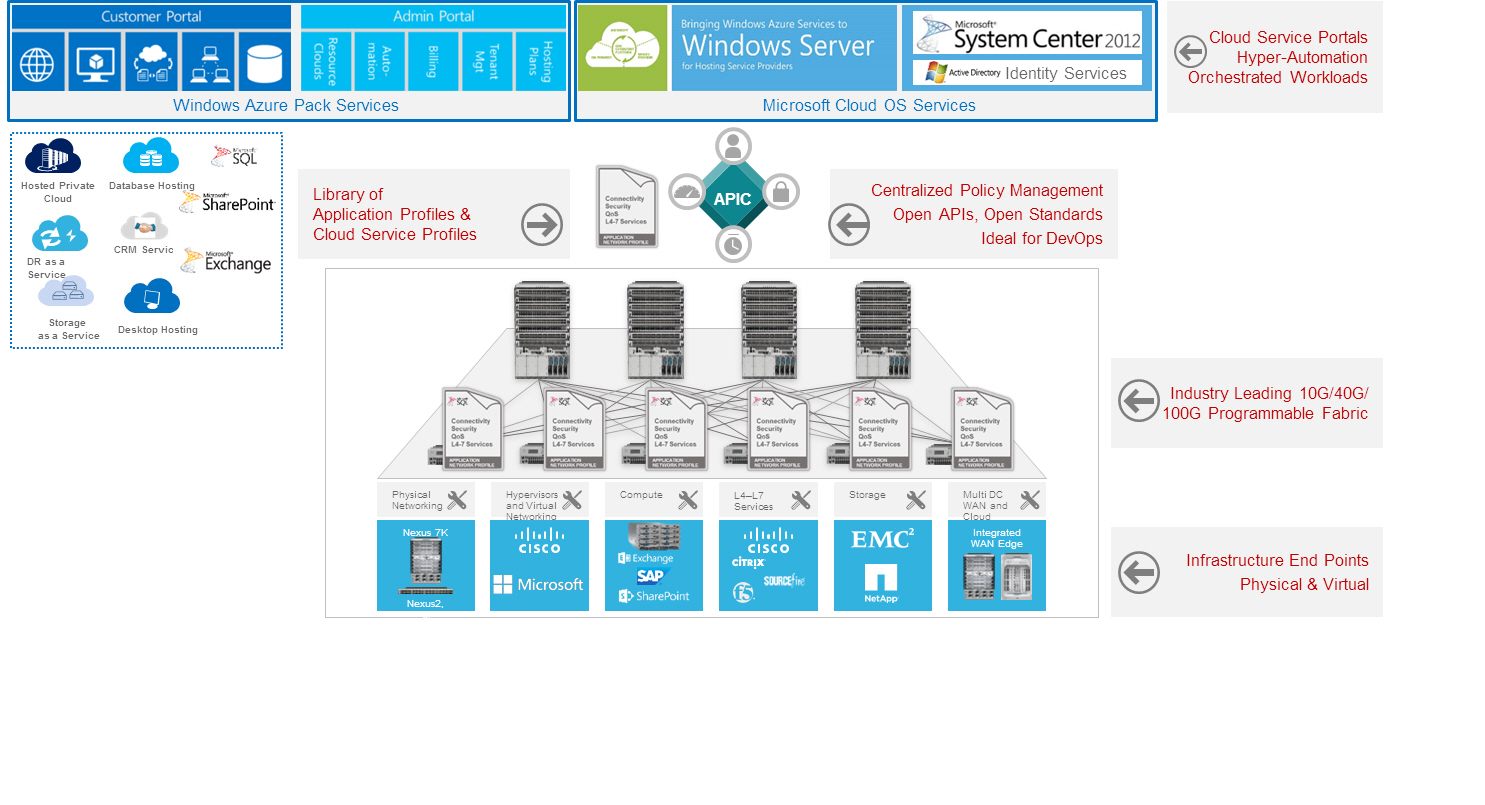The width and height of the screenshot is (1485, 805).
Task: Click the padlock icon beside APIC
Action: tap(781, 193)
